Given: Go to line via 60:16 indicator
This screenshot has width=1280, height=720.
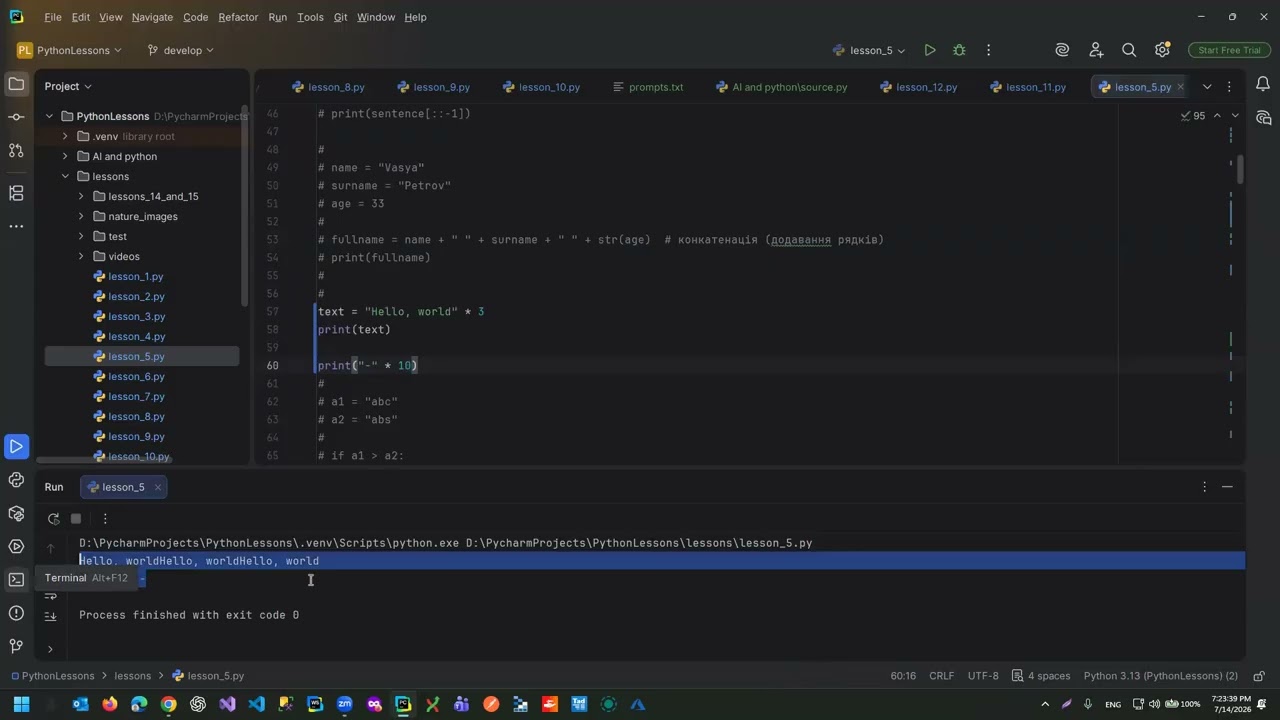Looking at the screenshot, I should [x=903, y=676].
